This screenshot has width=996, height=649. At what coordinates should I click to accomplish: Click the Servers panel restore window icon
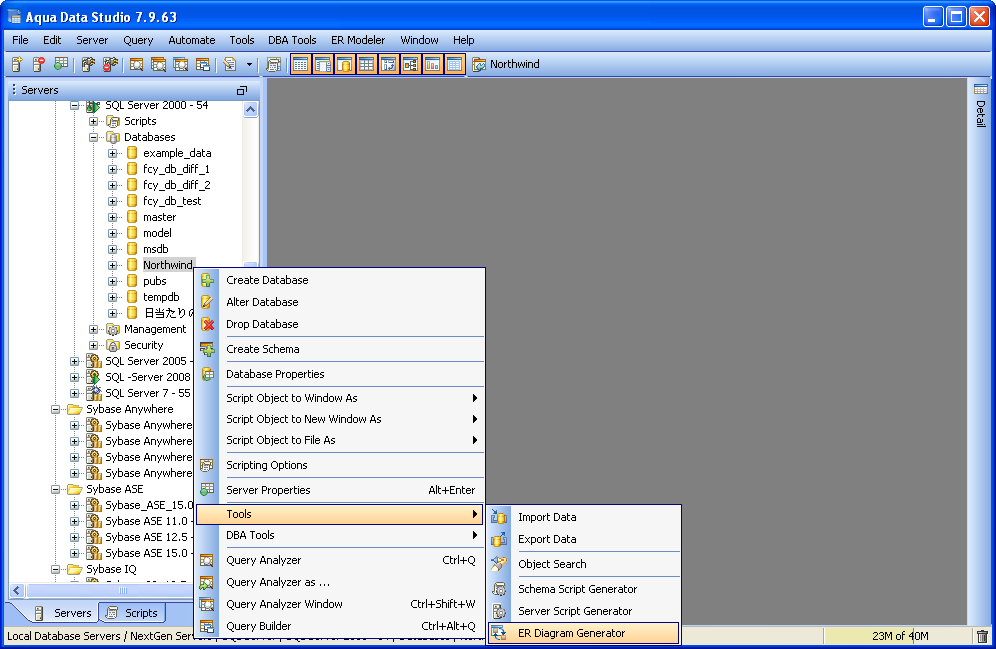point(241,90)
